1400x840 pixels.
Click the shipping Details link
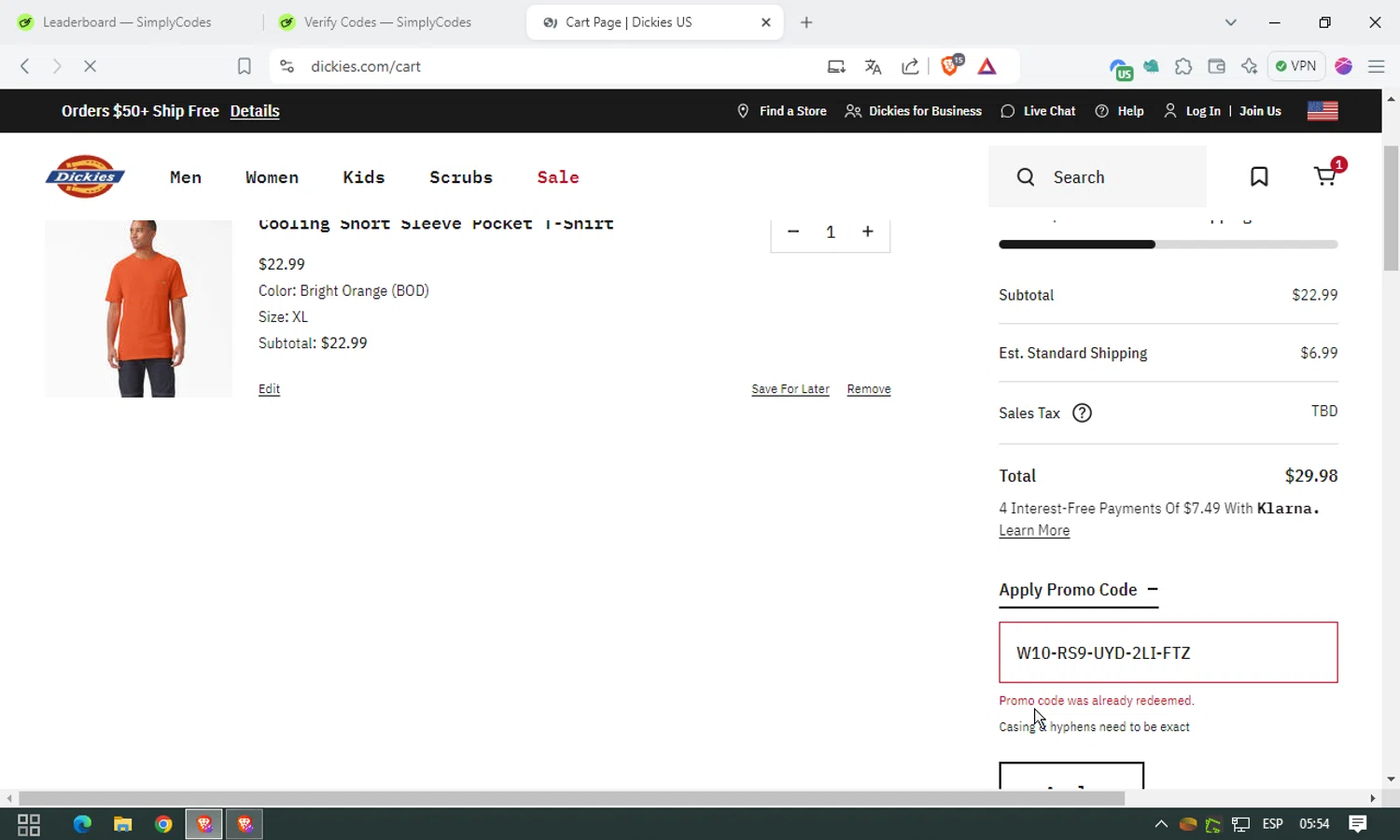255,111
